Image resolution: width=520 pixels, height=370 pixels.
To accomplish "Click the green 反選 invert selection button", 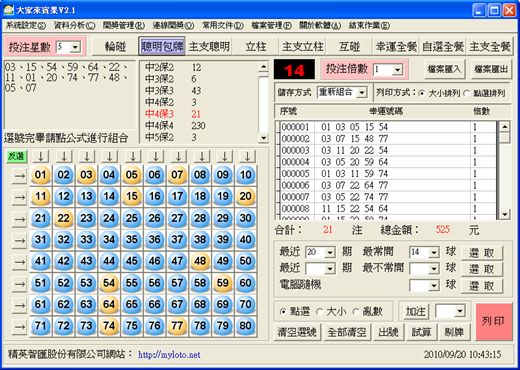I will click(16, 156).
